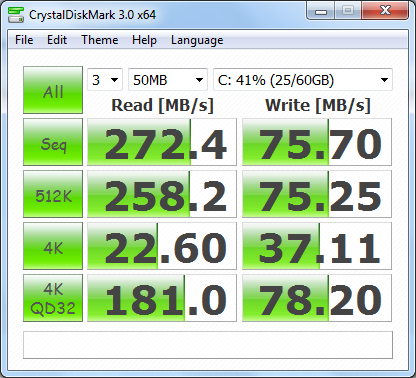Screen dimensions: 416x378
Task: Start the 512K benchmark test
Action: [x=53, y=194]
